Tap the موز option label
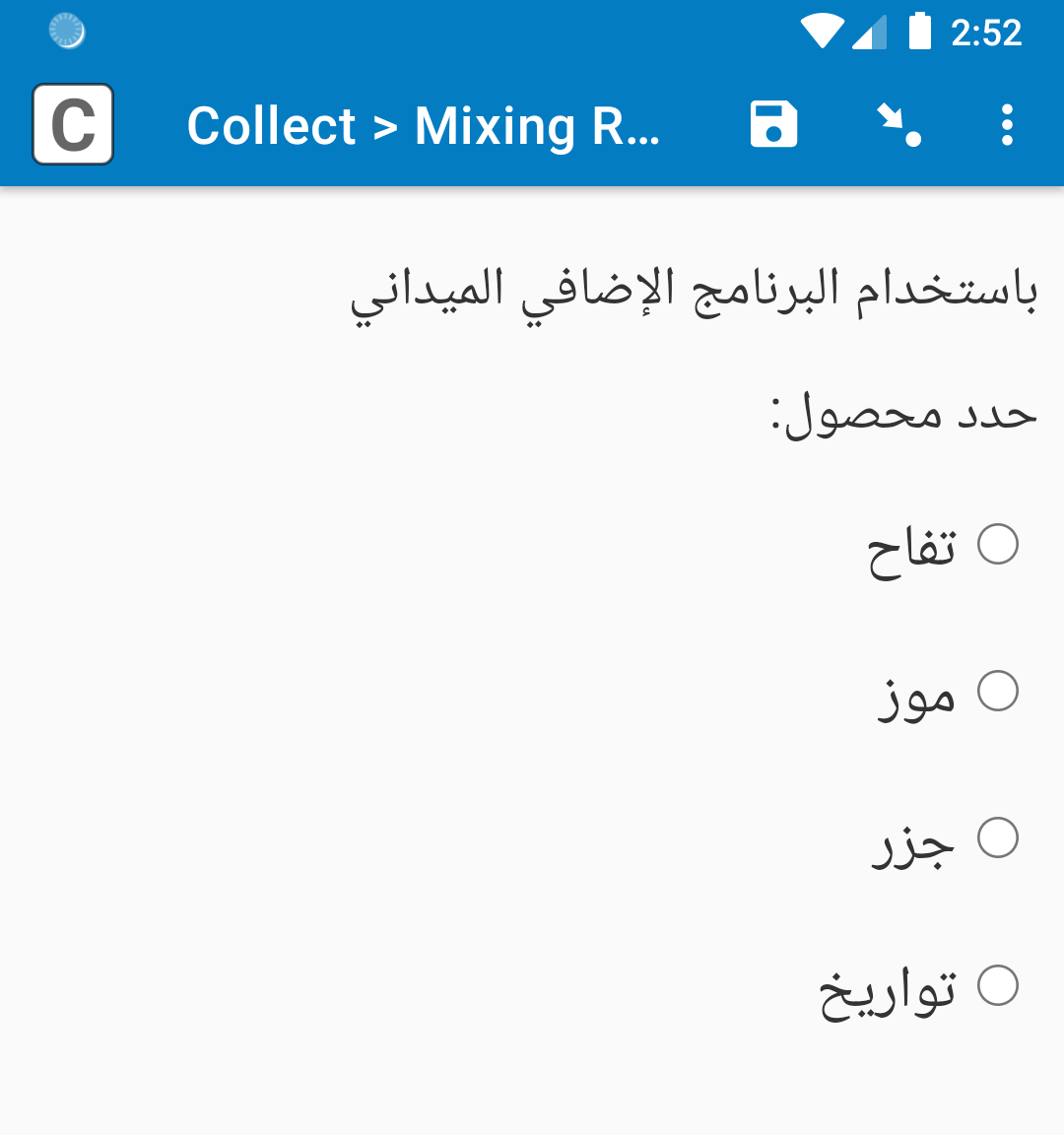 click(916, 699)
